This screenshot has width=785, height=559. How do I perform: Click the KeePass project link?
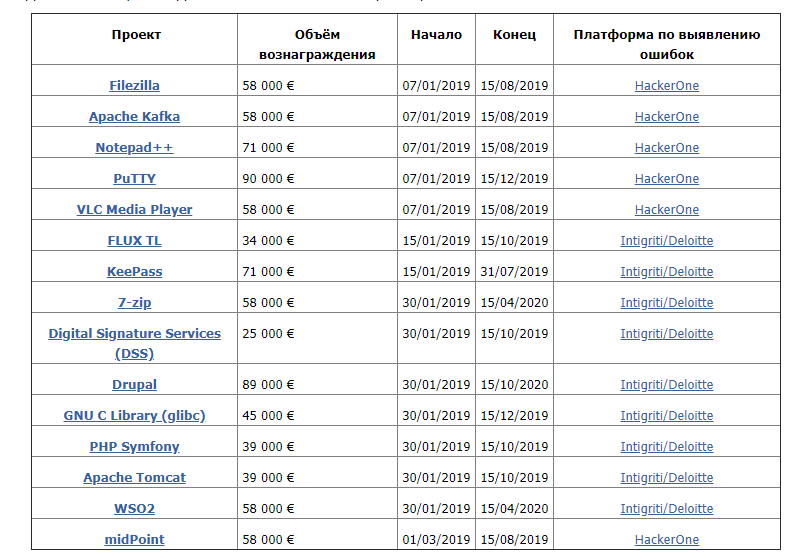tap(134, 272)
